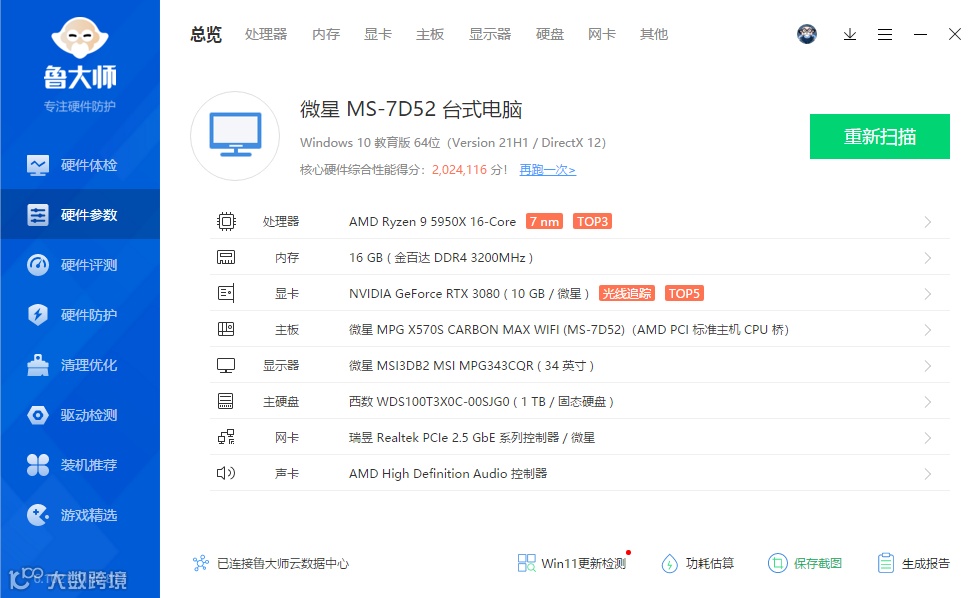Click the 网卡 network icon
Image resolution: width=979 pixels, height=598 pixels.
pyautogui.click(x=226, y=437)
